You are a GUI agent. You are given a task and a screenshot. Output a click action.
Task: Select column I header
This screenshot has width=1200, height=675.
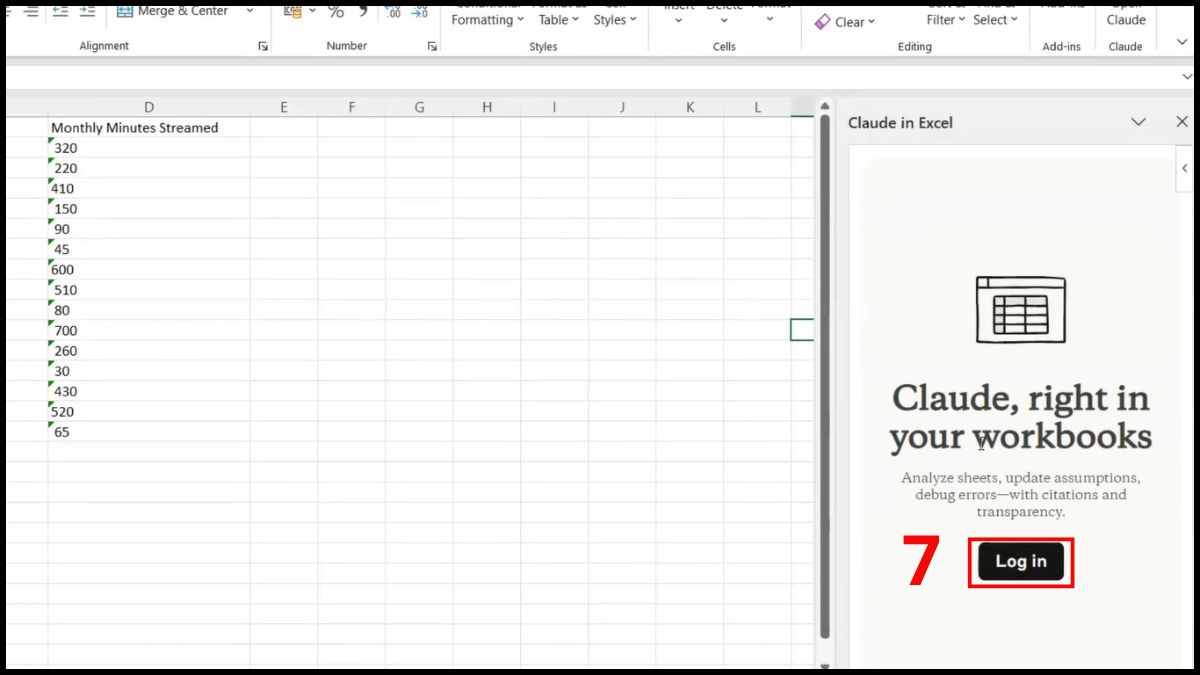coord(554,107)
